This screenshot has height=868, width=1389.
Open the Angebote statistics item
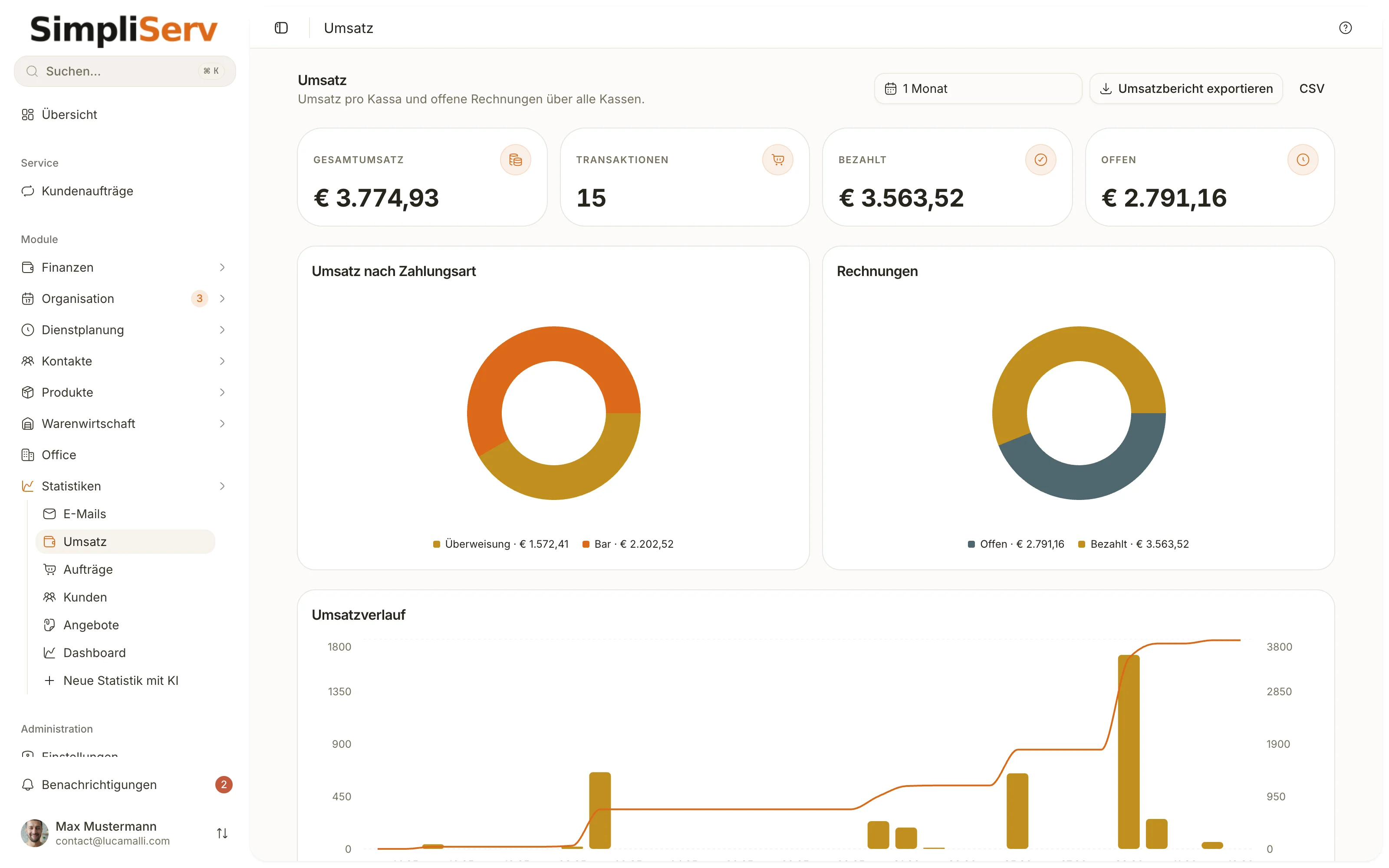click(x=125, y=625)
